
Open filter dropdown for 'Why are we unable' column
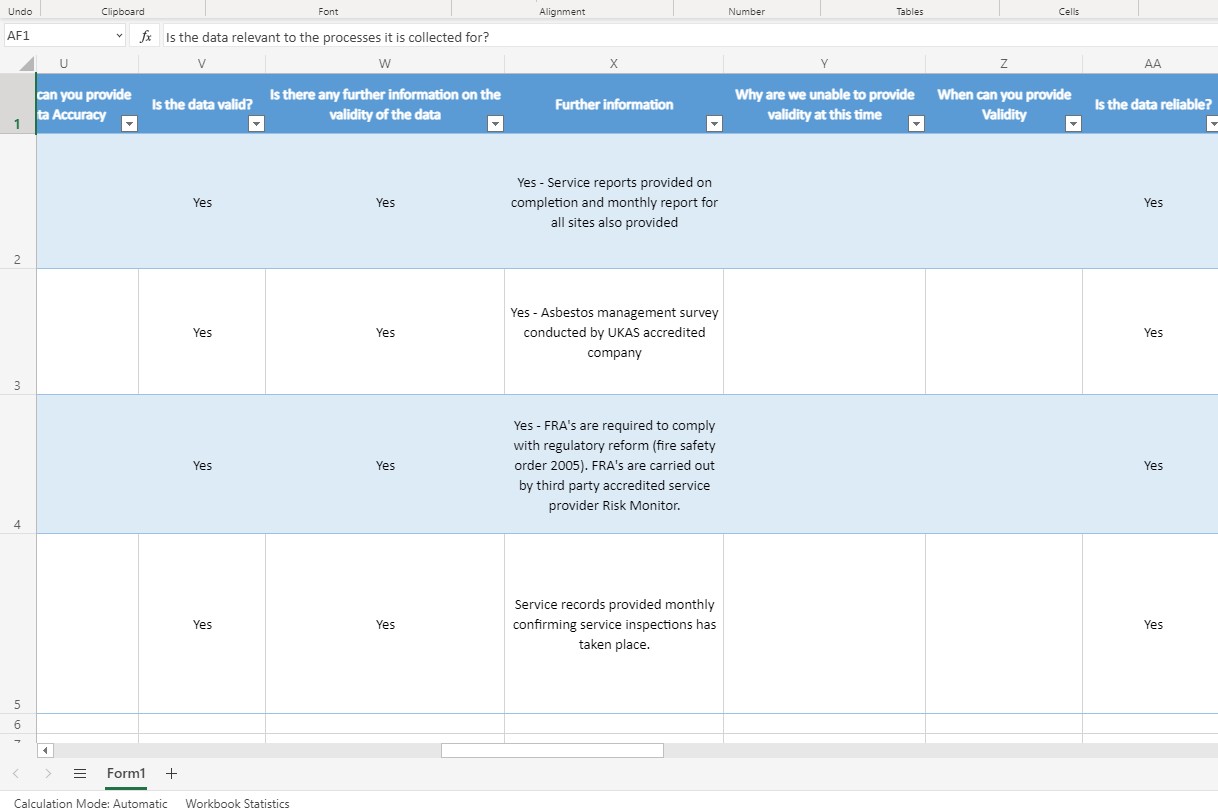(916, 124)
